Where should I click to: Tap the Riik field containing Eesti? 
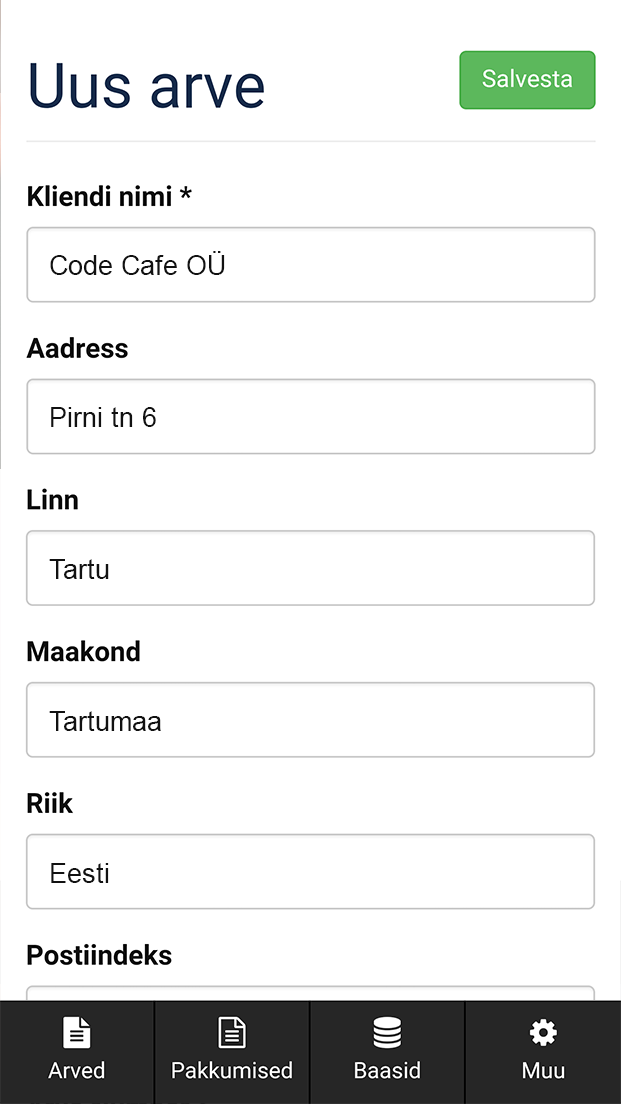click(x=310, y=872)
